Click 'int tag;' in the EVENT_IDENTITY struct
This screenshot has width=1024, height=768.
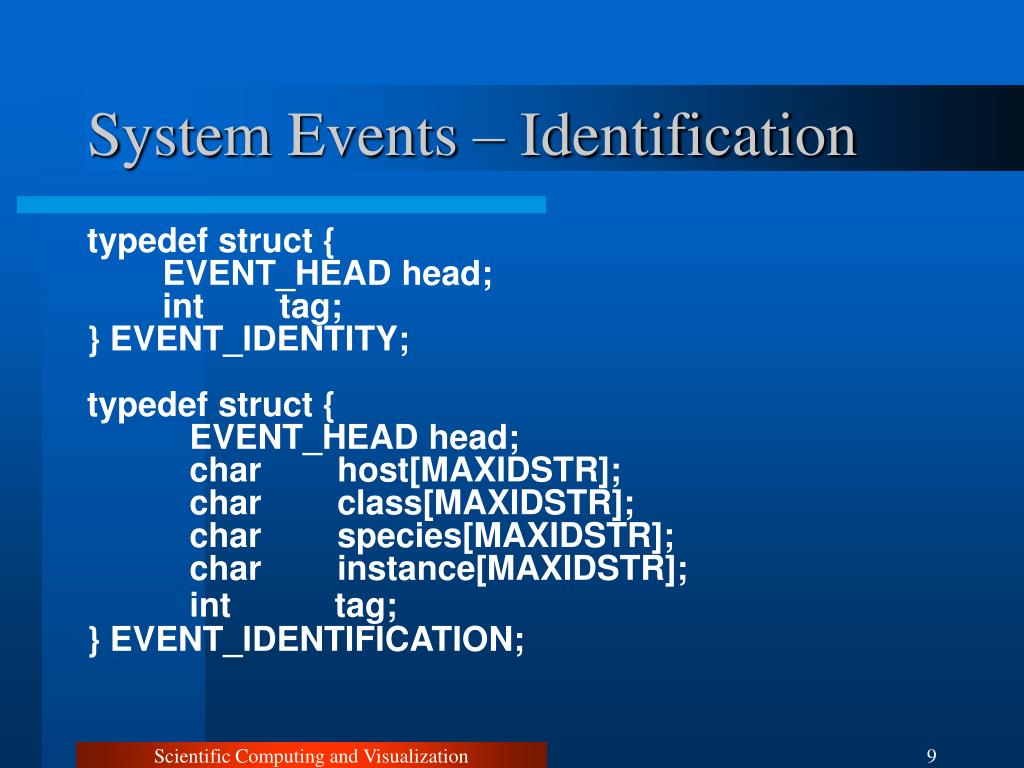[x=252, y=306]
